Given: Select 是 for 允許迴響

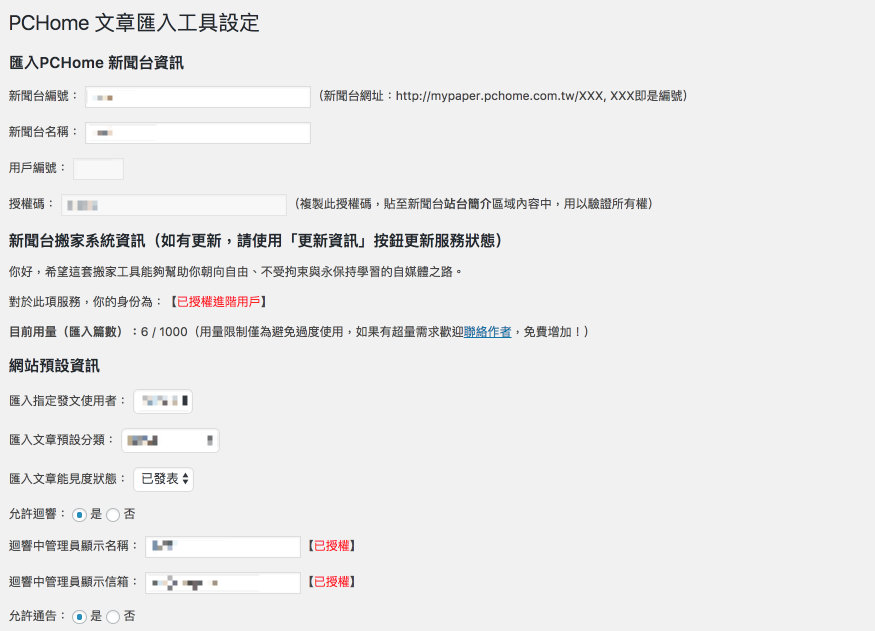Looking at the screenshot, I should 79,514.
